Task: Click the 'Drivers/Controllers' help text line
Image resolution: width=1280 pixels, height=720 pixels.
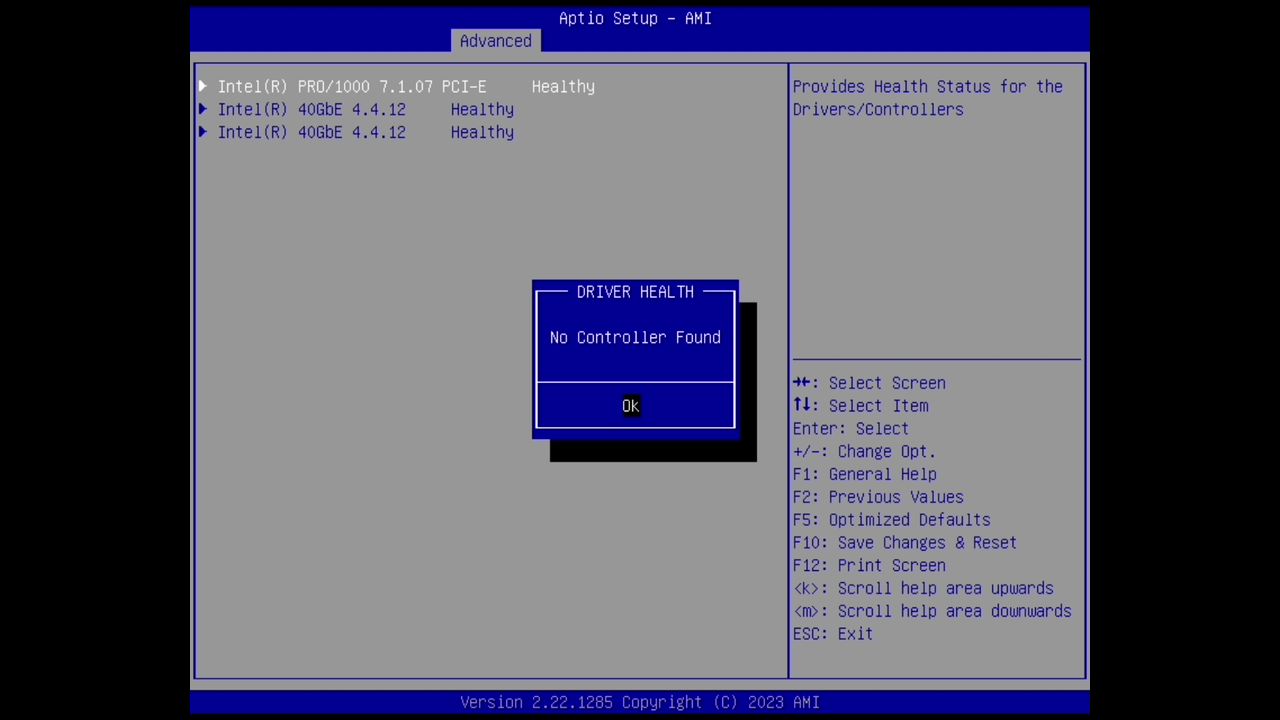Action: coord(878,110)
